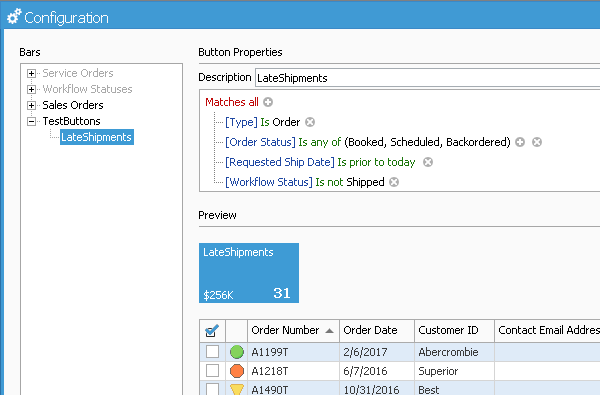This screenshot has height=395, width=600.
Task: Click customer Abercrombie cell
Action: tap(454, 352)
